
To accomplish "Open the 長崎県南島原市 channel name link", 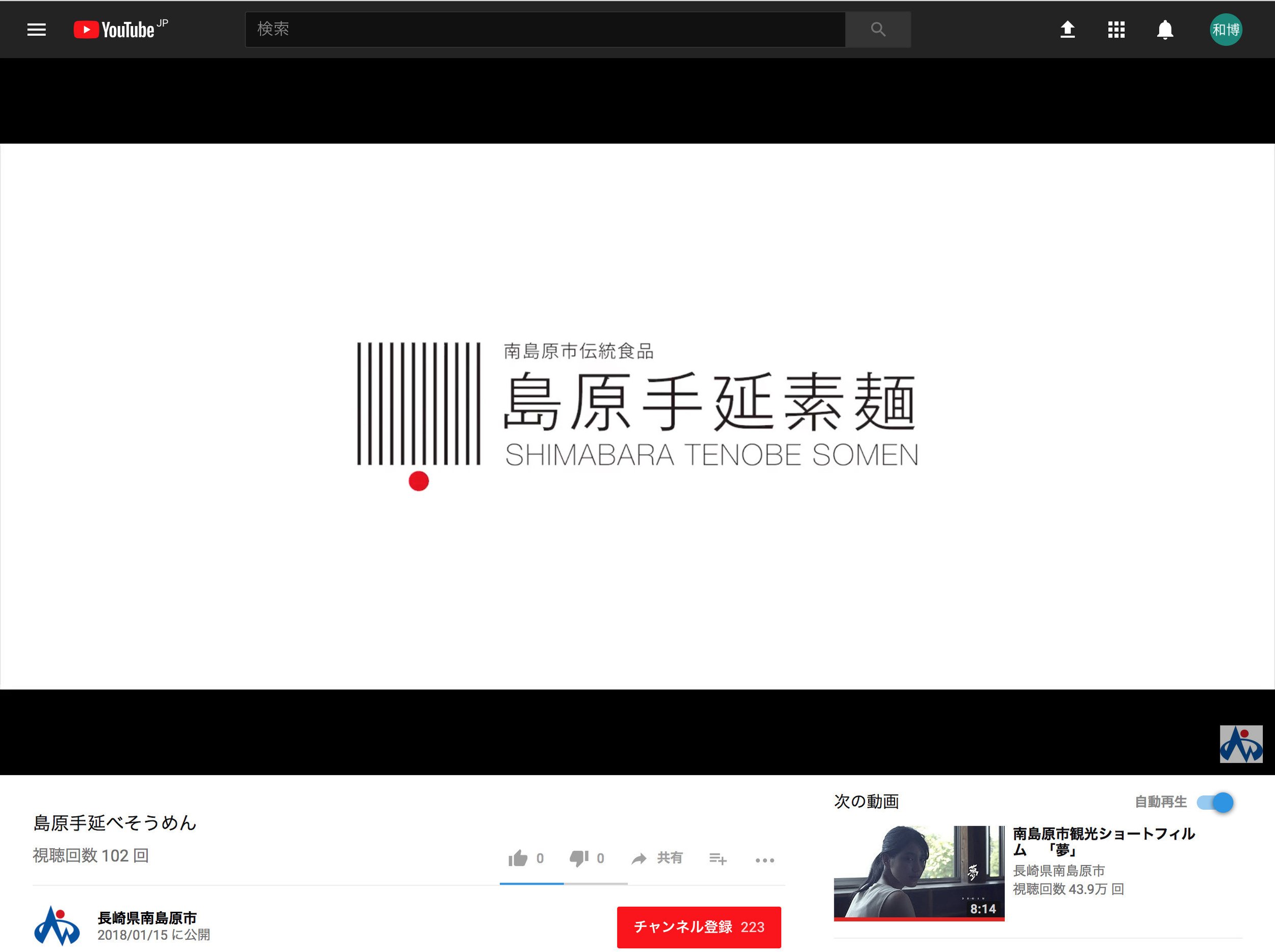I will point(147,918).
